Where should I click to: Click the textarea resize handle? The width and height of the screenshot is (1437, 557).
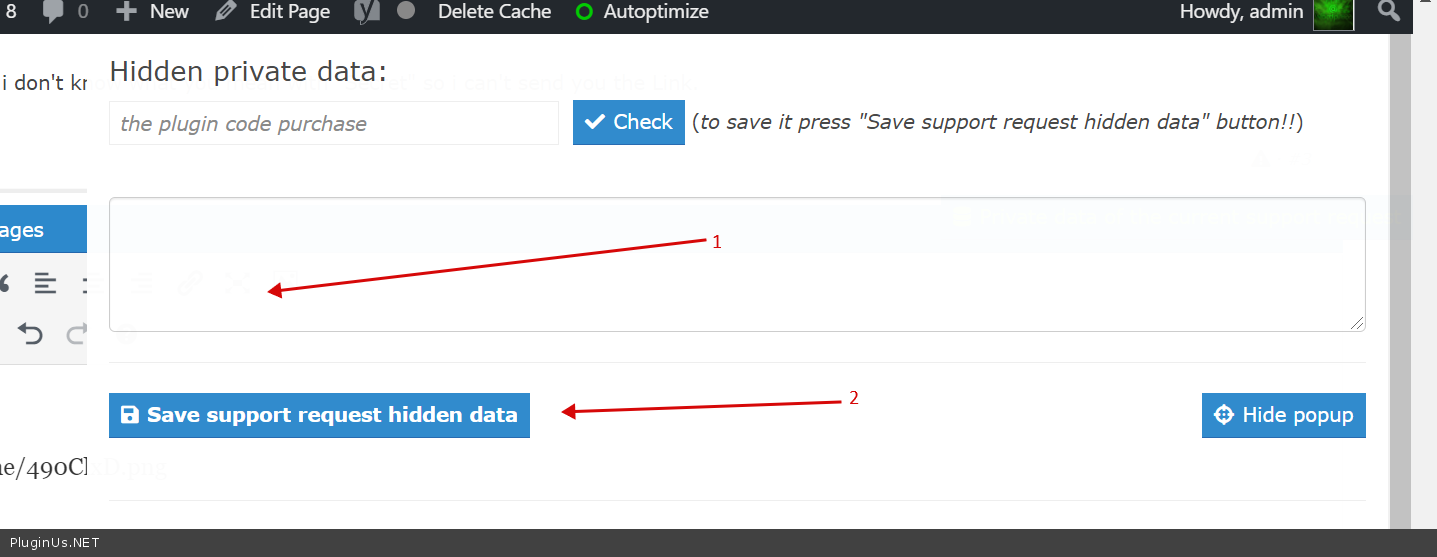[1357, 323]
